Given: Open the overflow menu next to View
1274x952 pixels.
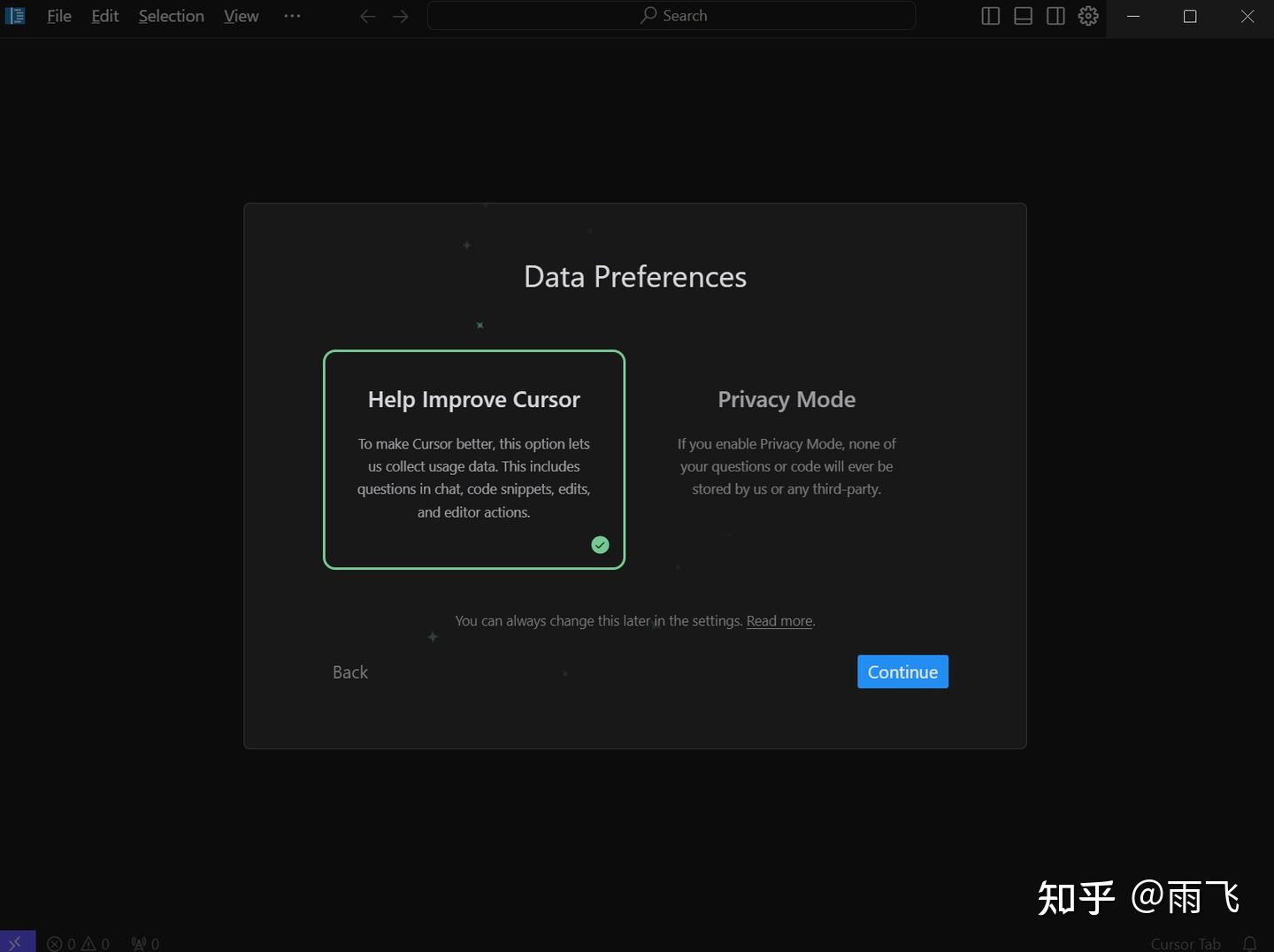Looking at the screenshot, I should 292,16.
